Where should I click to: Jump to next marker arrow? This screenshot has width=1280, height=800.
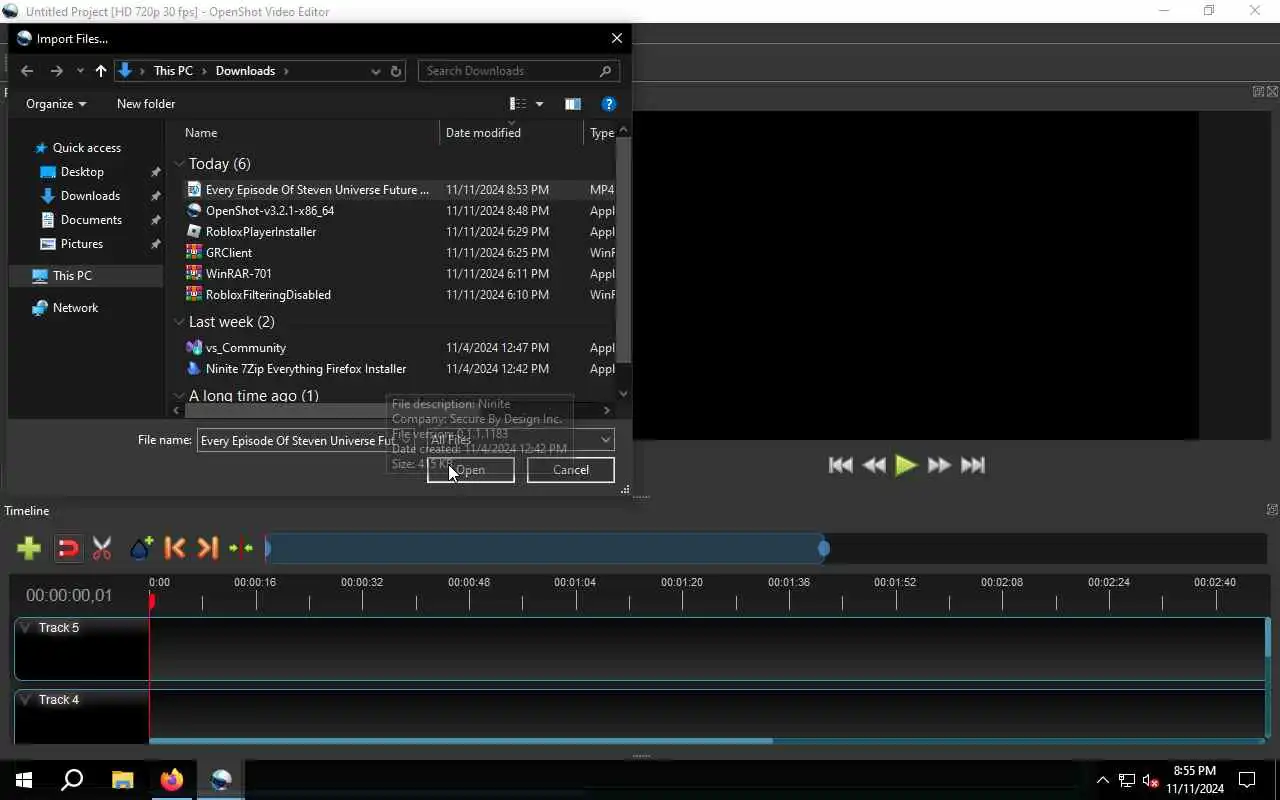[207, 548]
